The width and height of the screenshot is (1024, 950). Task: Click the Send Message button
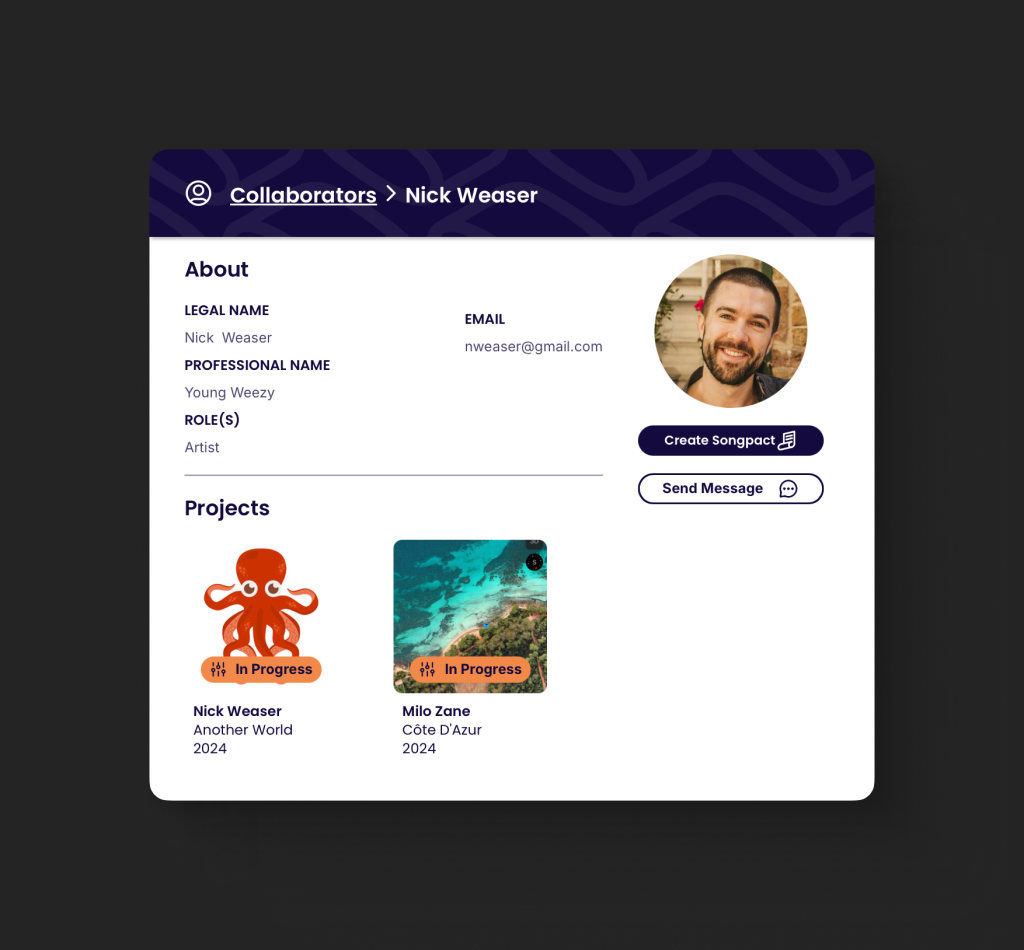click(730, 488)
